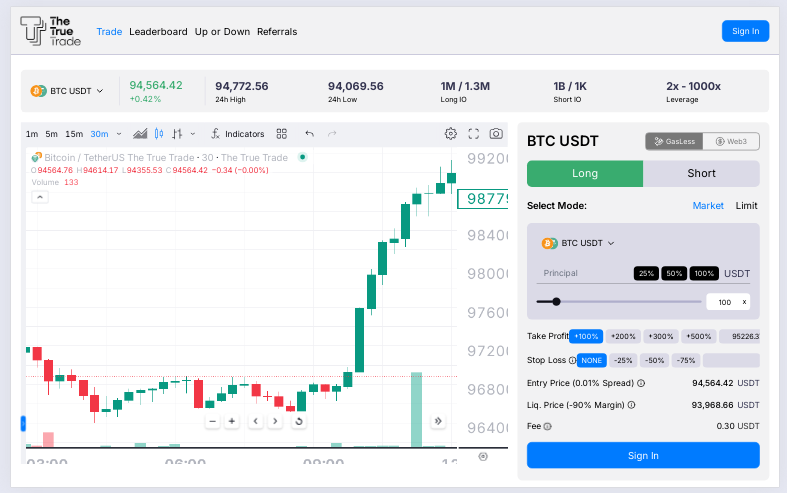
Task: Click The True Trade logo
Action: pyautogui.click(x=50, y=31)
